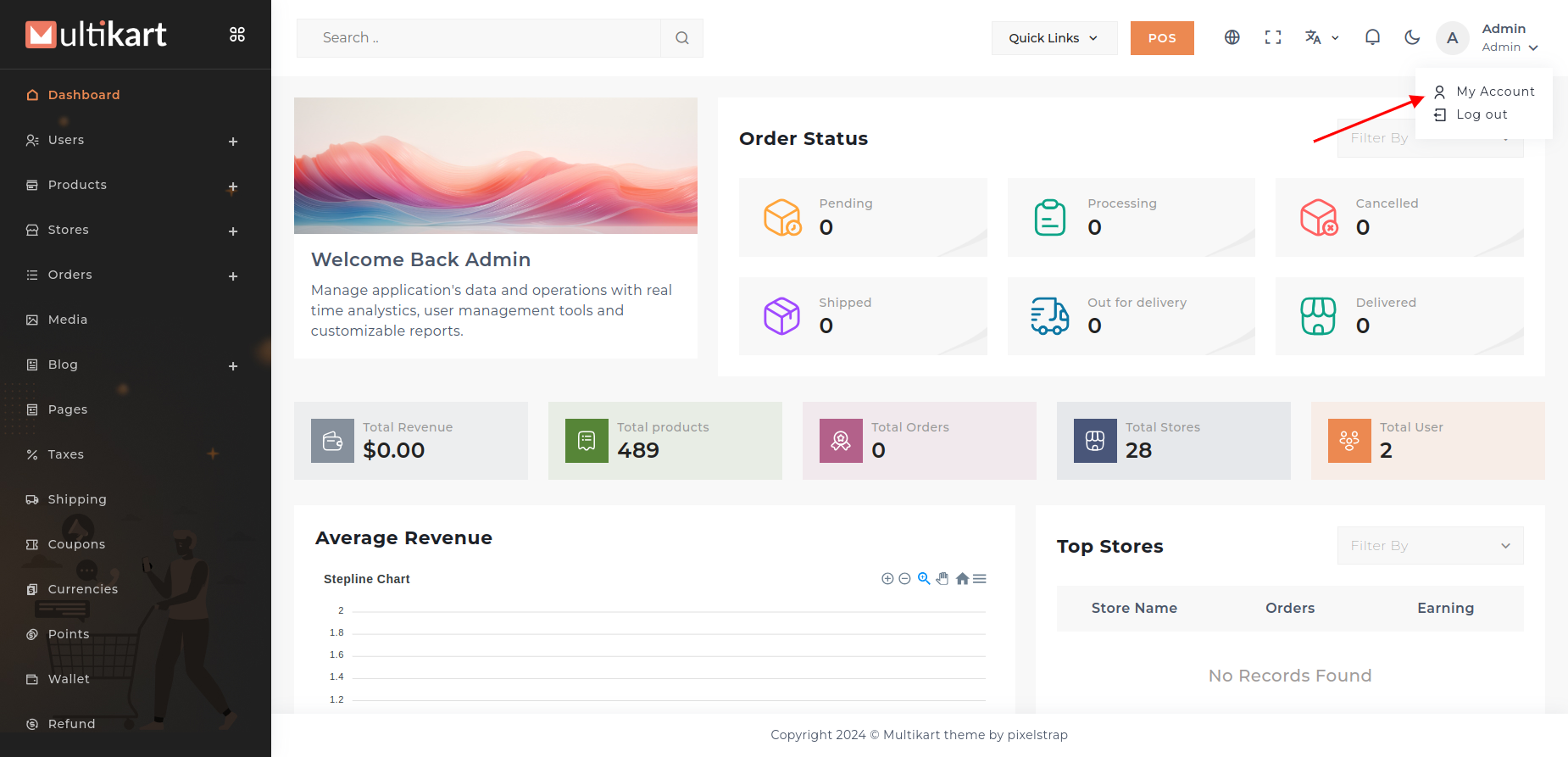Toggle dark mode moon icon
Image resolution: width=1568 pixels, height=757 pixels.
[1412, 37]
